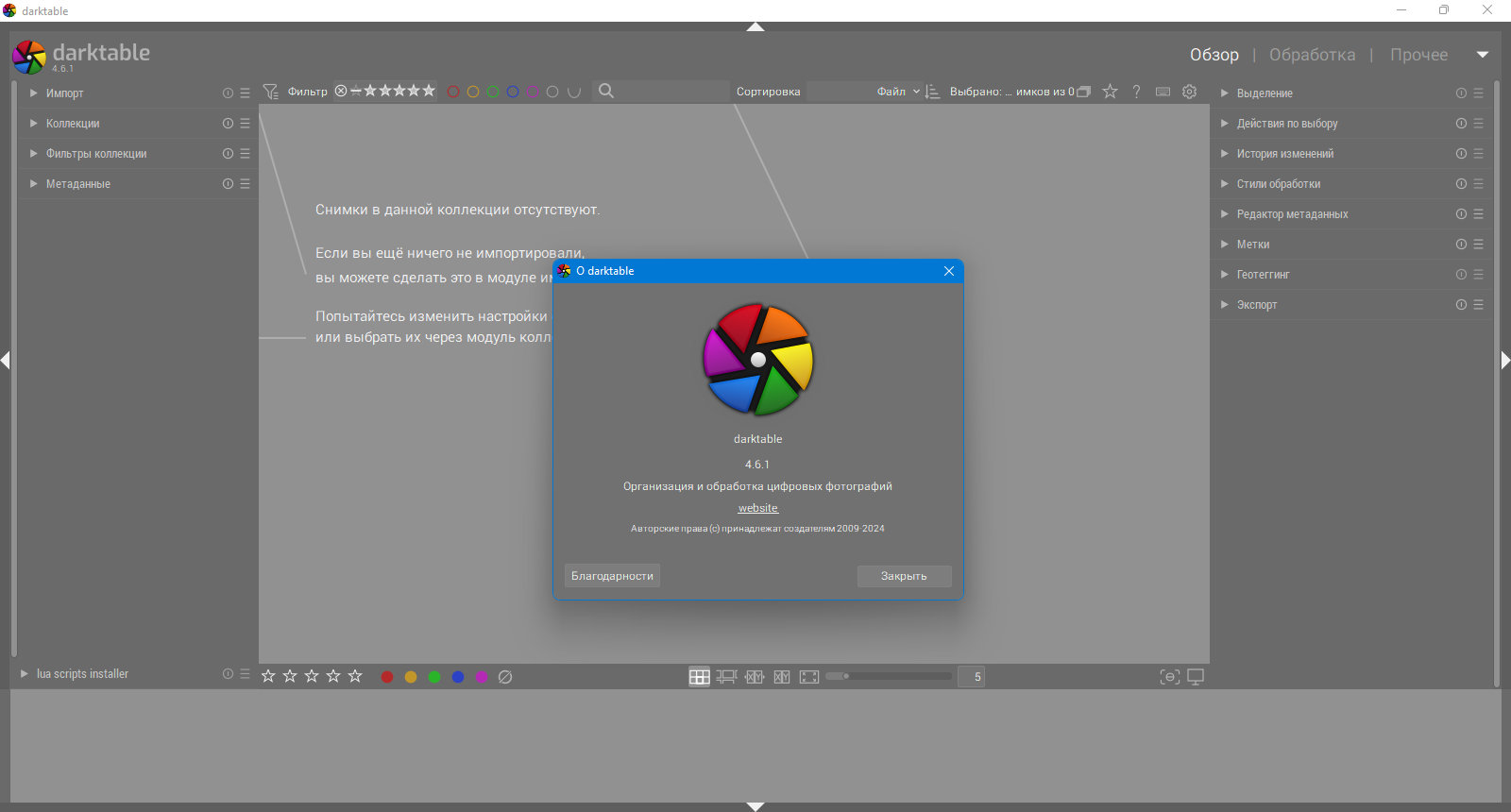This screenshot has width=1511, height=812.
Task: Toggle the star overlay icon in top toolbar
Action: [x=1111, y=92]
